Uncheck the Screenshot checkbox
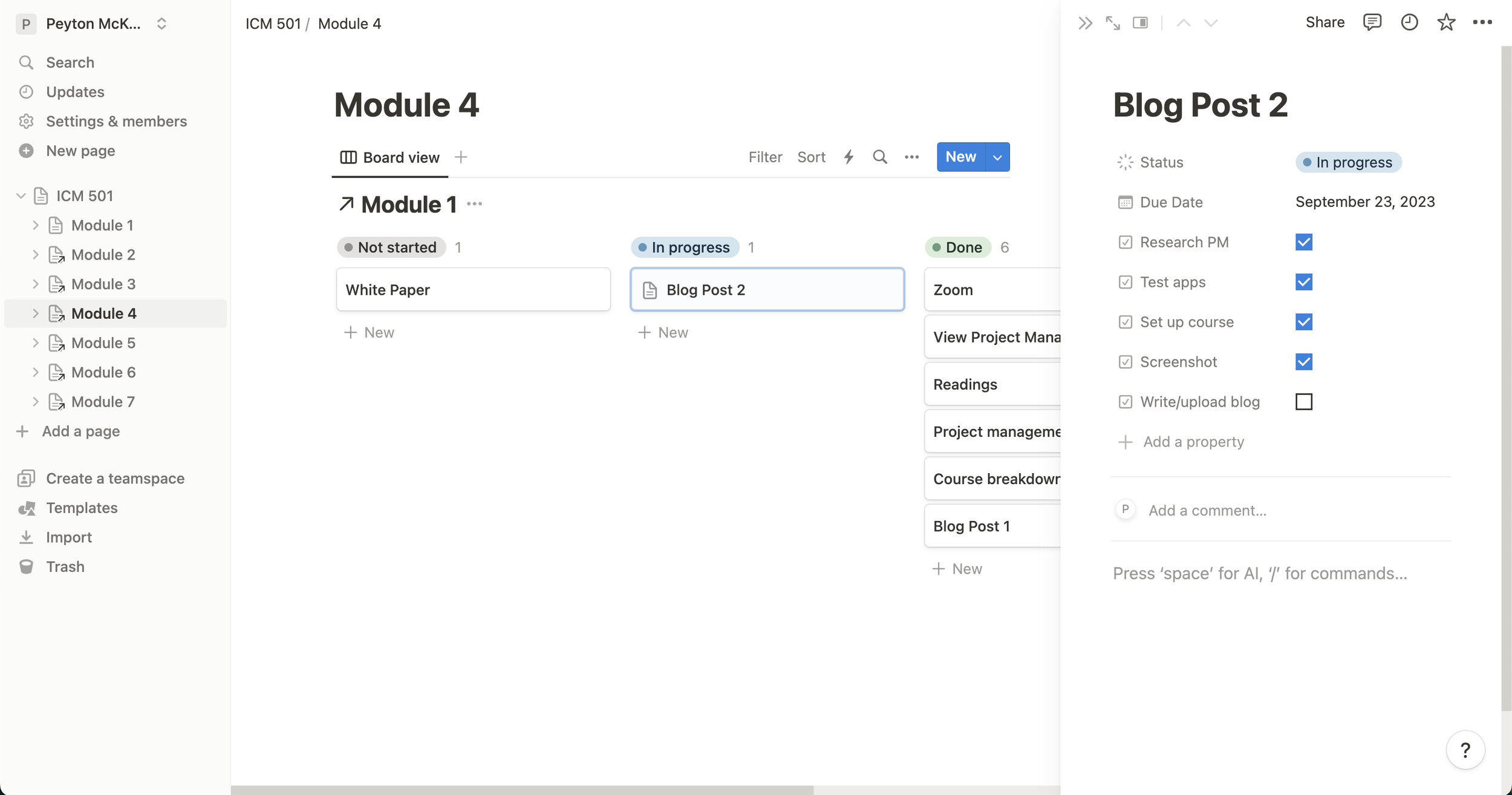The image size is (1512, 795). pyautogui.click(x=1304, y=361)
